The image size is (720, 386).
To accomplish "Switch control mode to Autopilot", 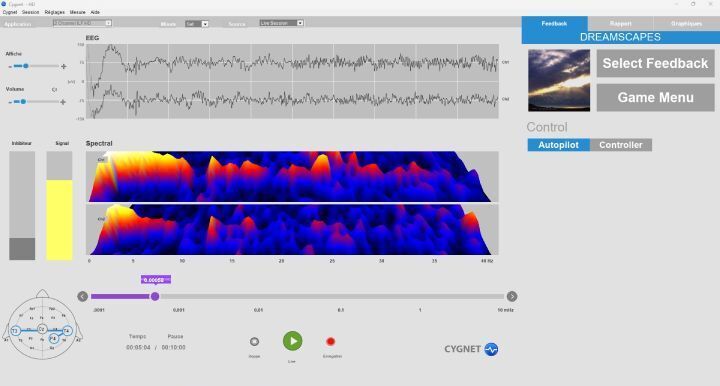I will [558, 145].
